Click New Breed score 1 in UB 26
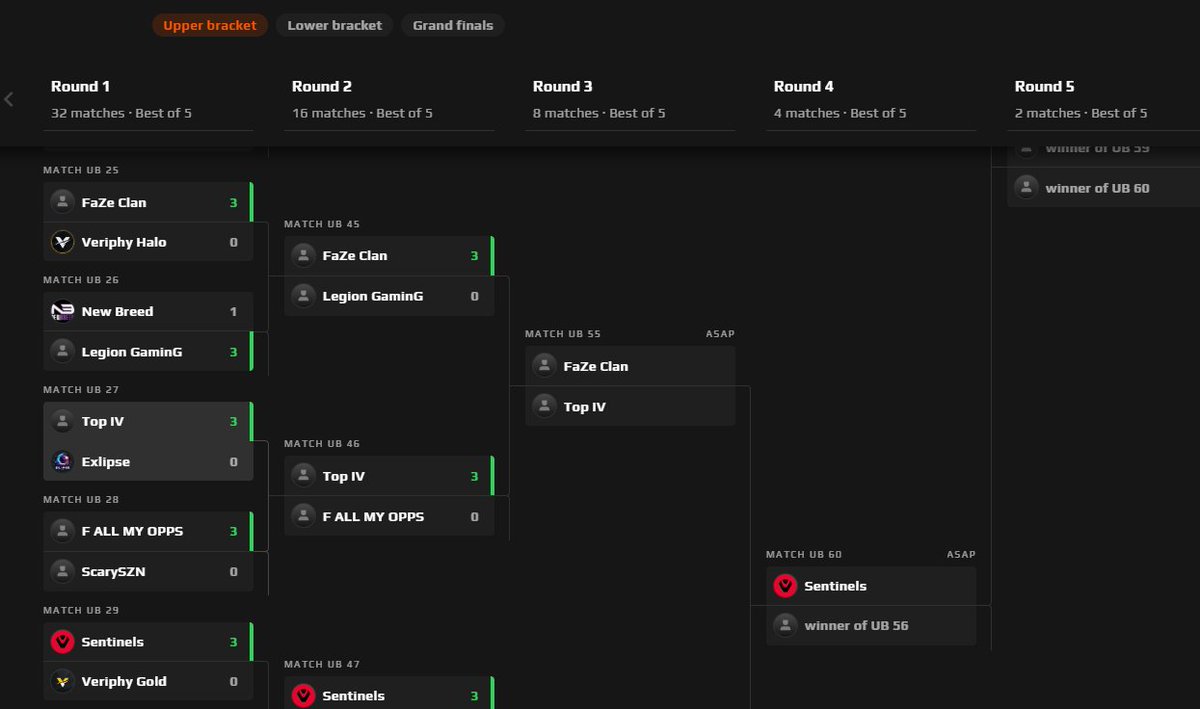 click(x=233, y=311)
